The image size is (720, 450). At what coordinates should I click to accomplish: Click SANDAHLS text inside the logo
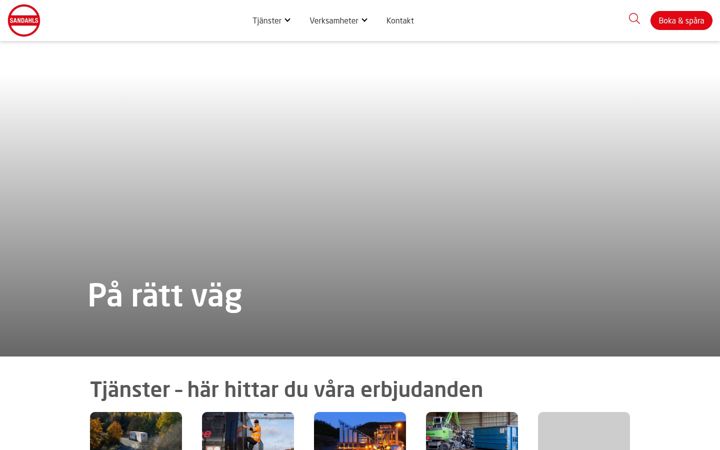(24, 21)
